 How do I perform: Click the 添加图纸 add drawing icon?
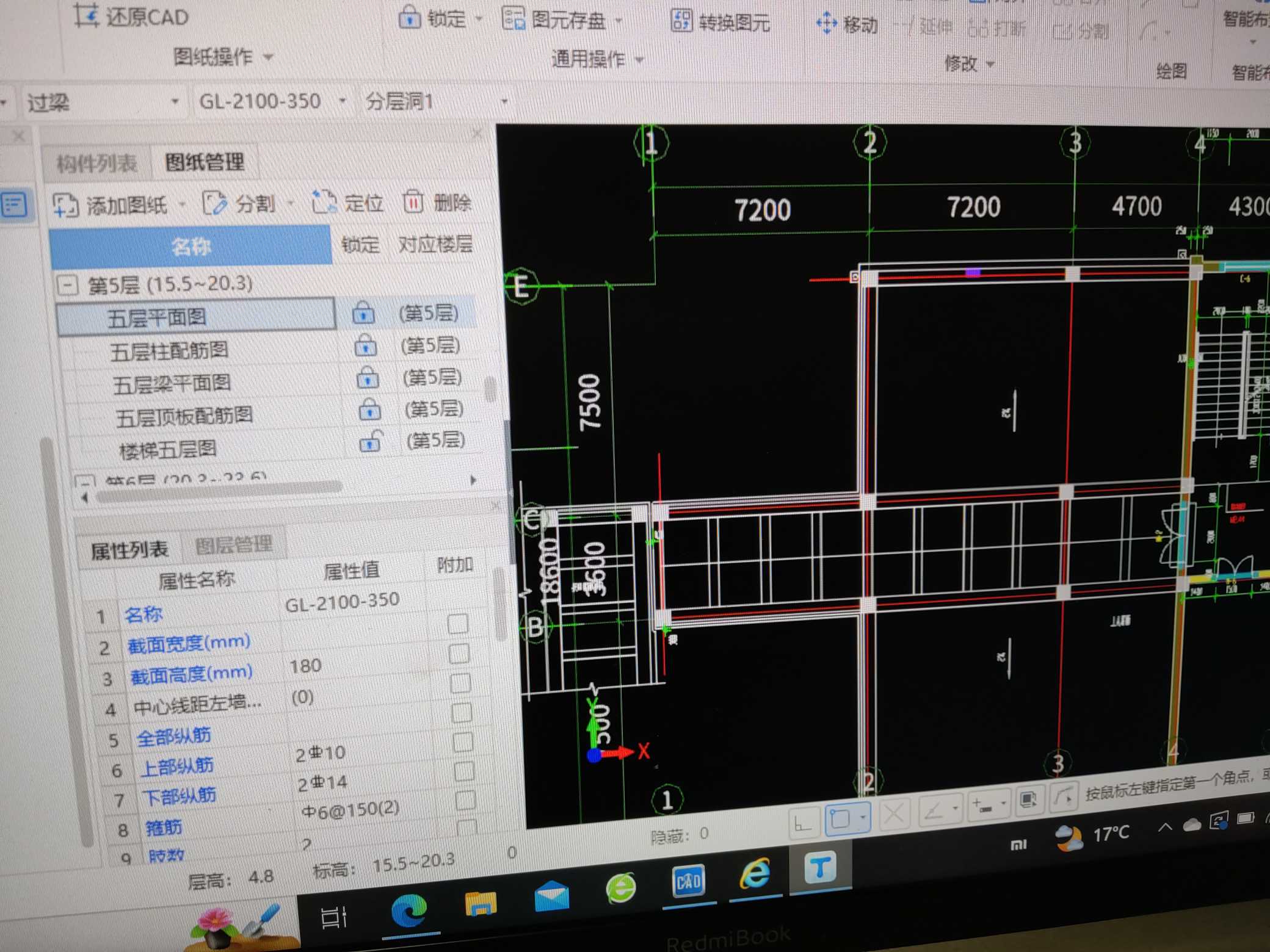click(x=65, y=205)
